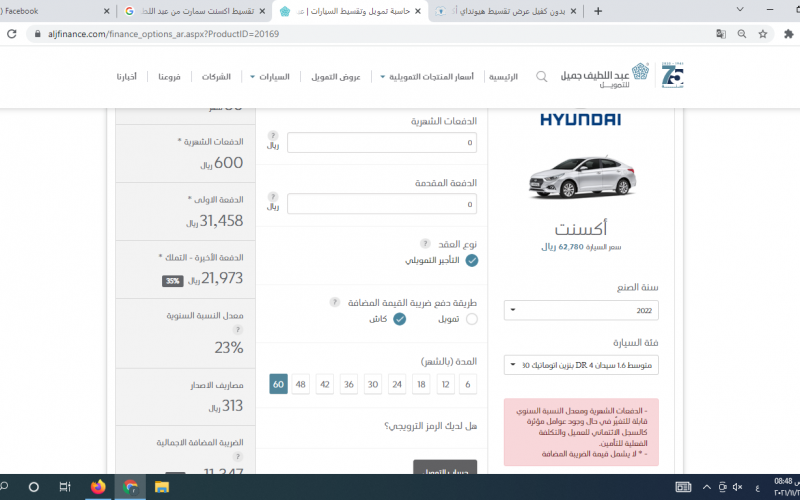This screenshot has height=500, width=800.
Task: Click the site search magnifier icon
Action: pos(541,77)
